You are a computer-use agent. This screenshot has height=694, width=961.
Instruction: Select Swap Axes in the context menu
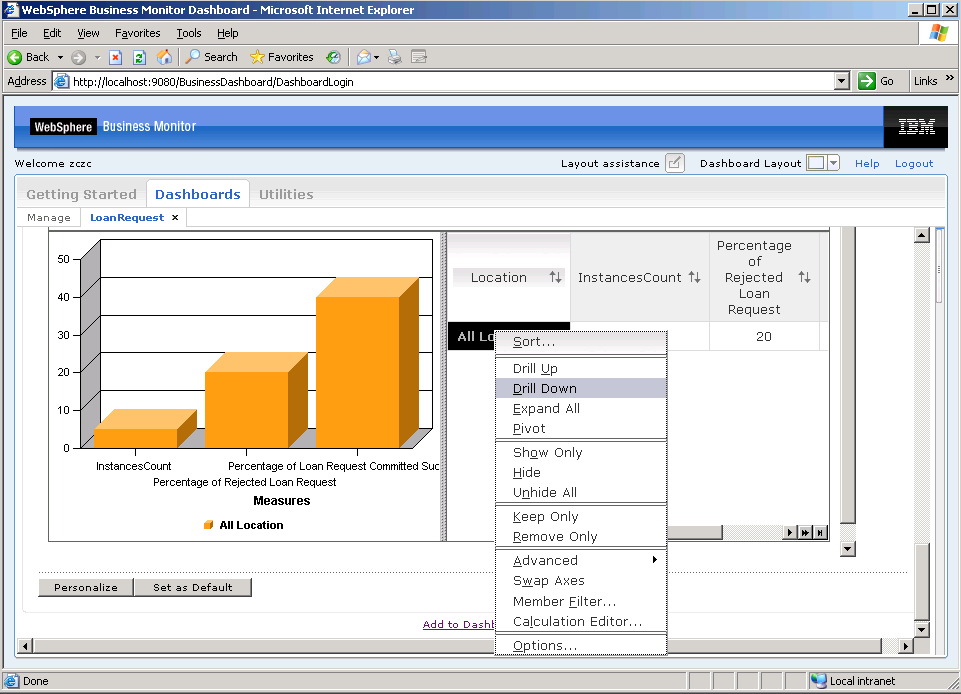click(x=580, y=581)
